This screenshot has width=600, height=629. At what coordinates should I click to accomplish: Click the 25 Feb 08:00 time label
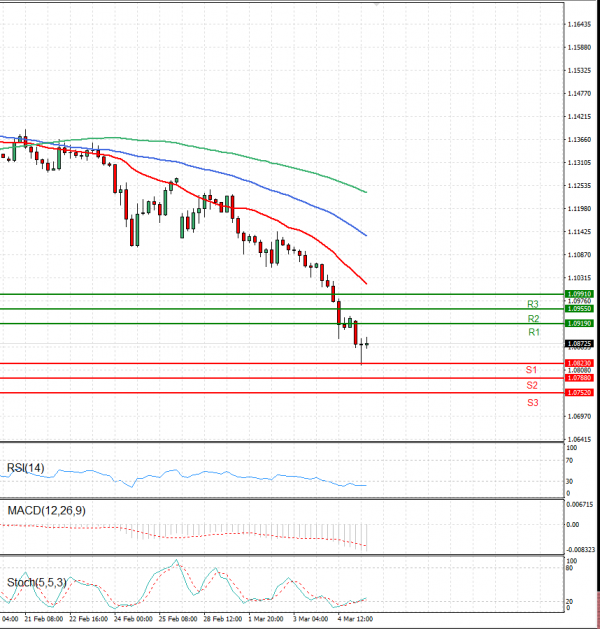click(178, 619)
